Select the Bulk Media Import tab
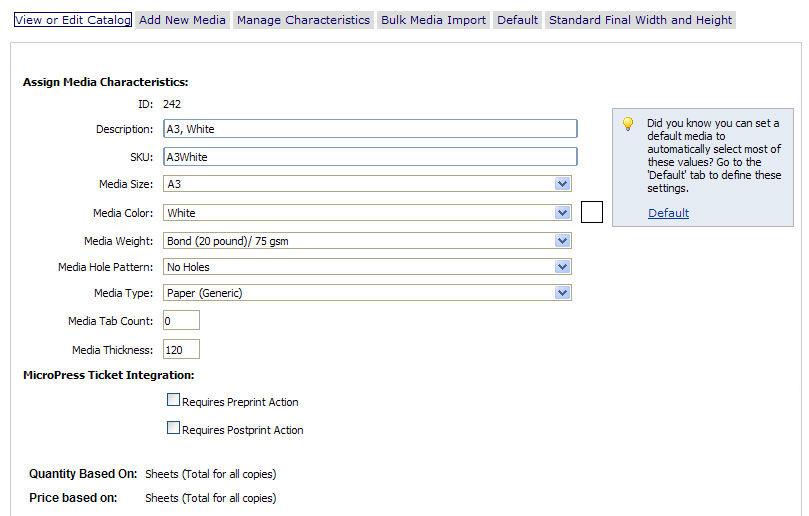This screenshot has height=516, width=809. 433,20
